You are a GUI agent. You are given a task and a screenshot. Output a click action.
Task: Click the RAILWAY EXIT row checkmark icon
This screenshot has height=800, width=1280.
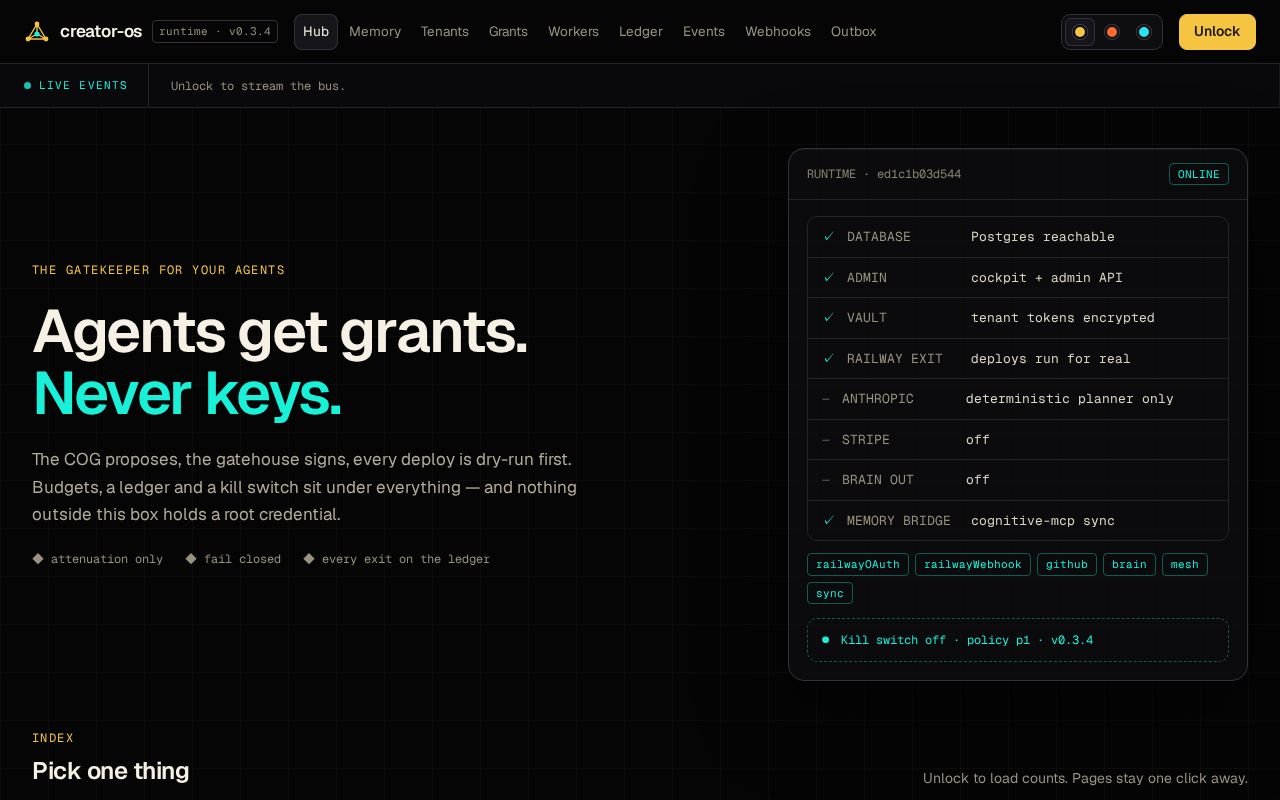829,359
